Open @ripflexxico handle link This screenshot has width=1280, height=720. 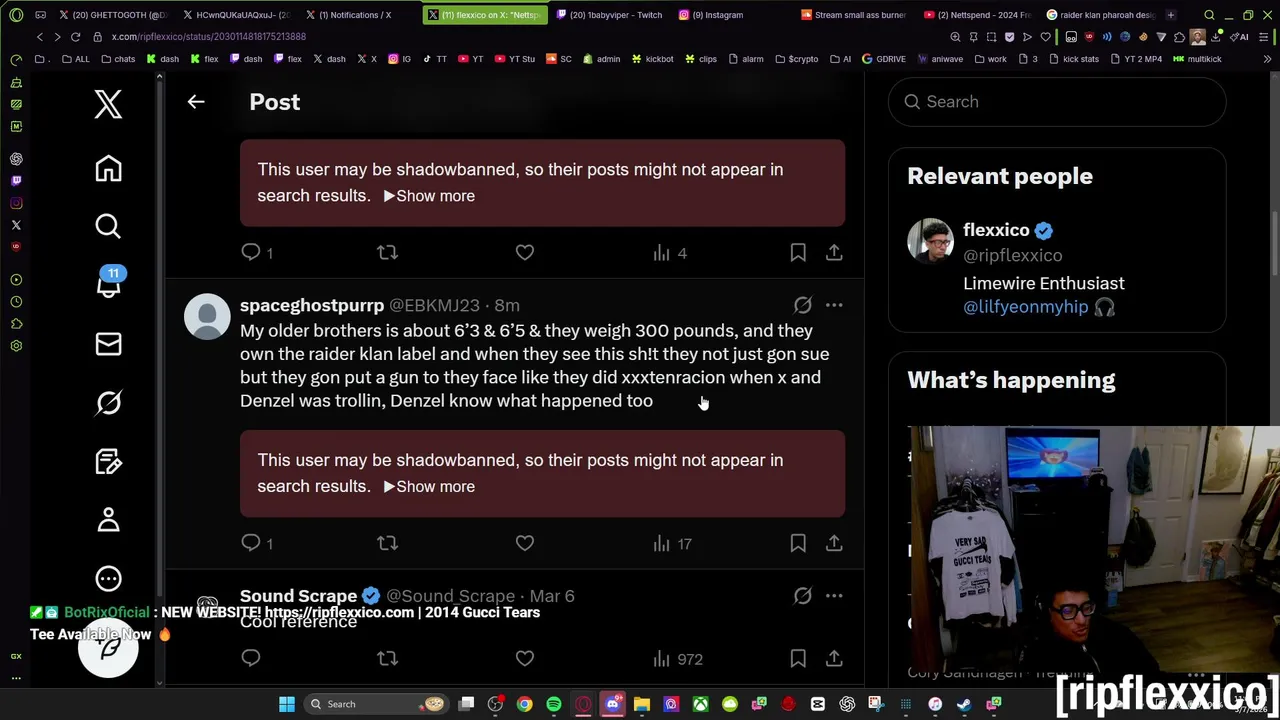pos(1012,255)
